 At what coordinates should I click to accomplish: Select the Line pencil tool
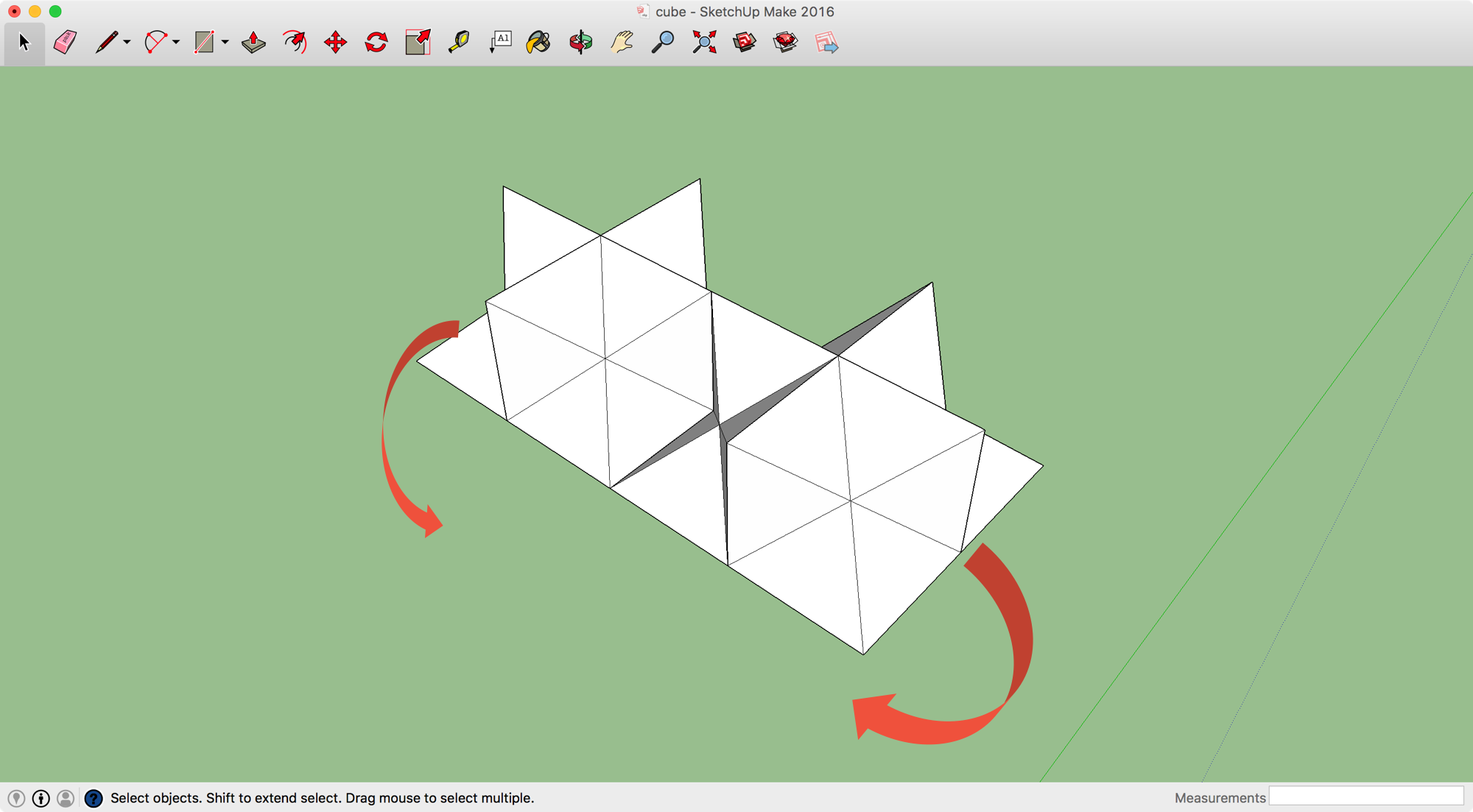click(106, 42)
